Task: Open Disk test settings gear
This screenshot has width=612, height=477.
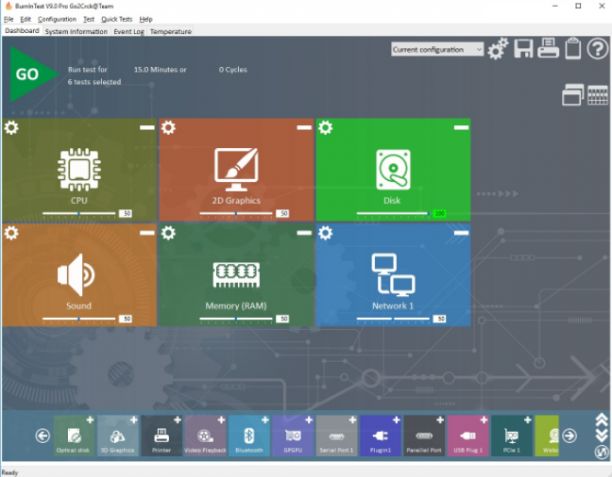Action: pyautogui.click(x=325, y=128)
